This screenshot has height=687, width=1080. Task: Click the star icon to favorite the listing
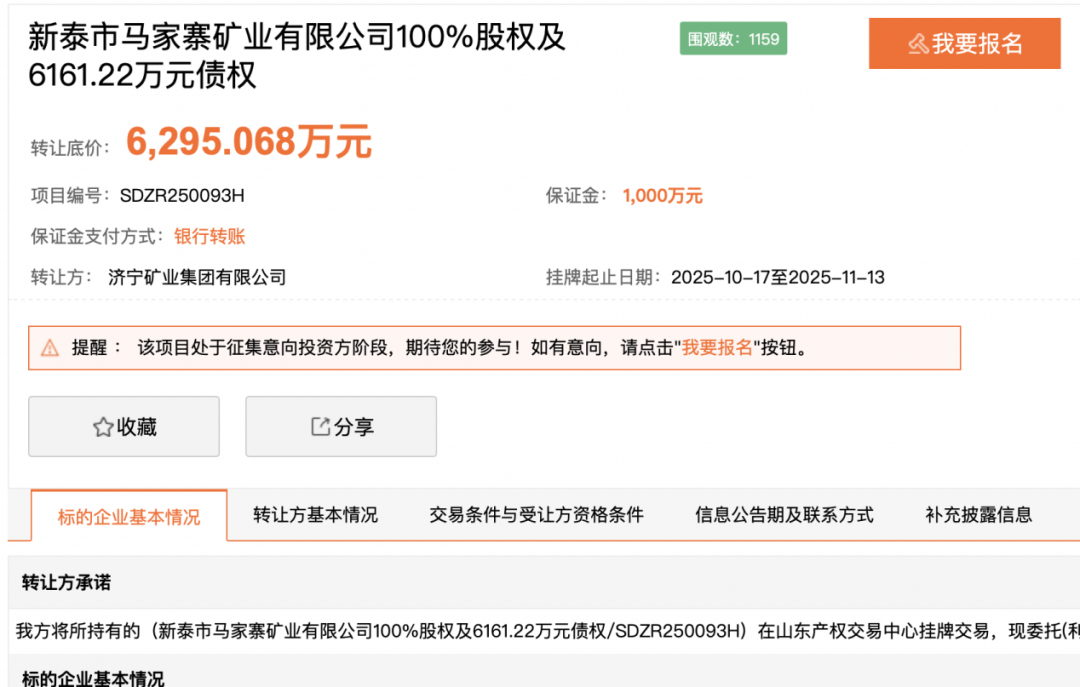point(100,427)
